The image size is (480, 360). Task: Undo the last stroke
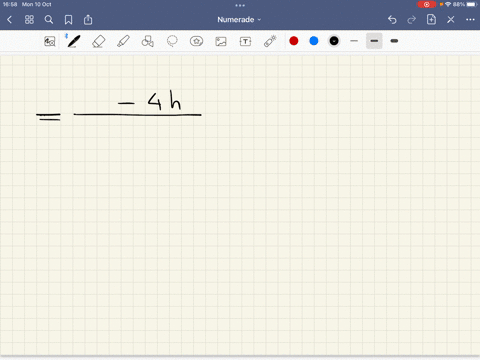point(392,20)
